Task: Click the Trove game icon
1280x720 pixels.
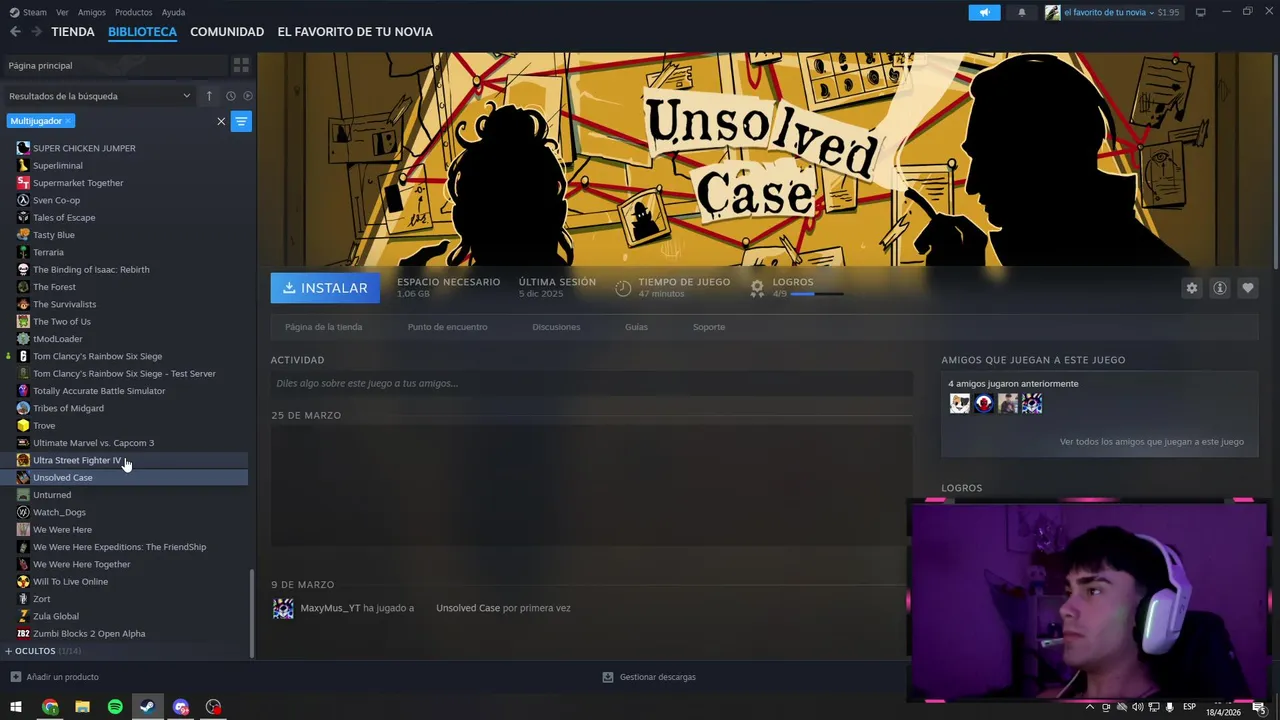Action: pos(23,425)
